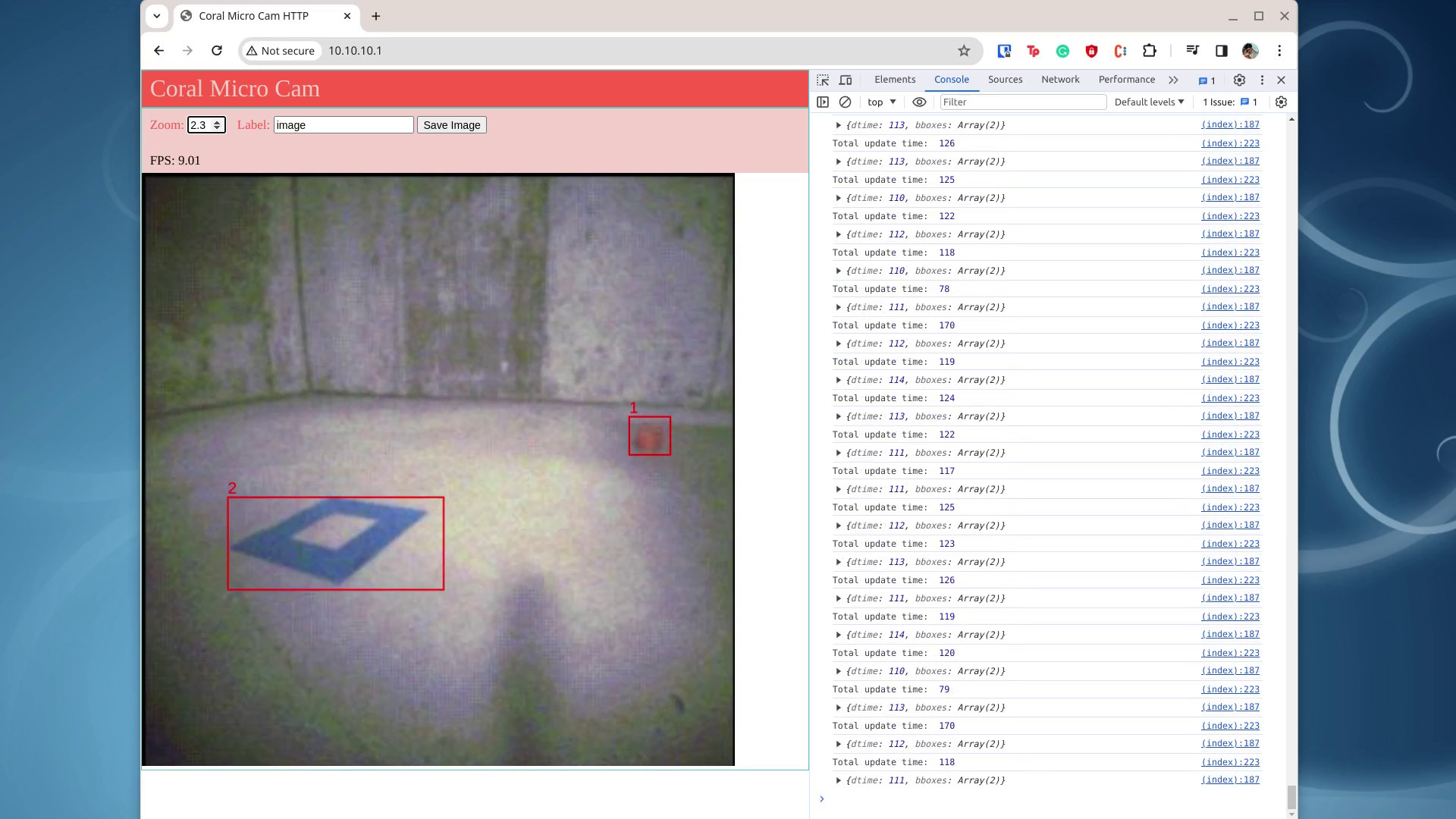Toggle the device emulation toolbar

click(846, 80)
